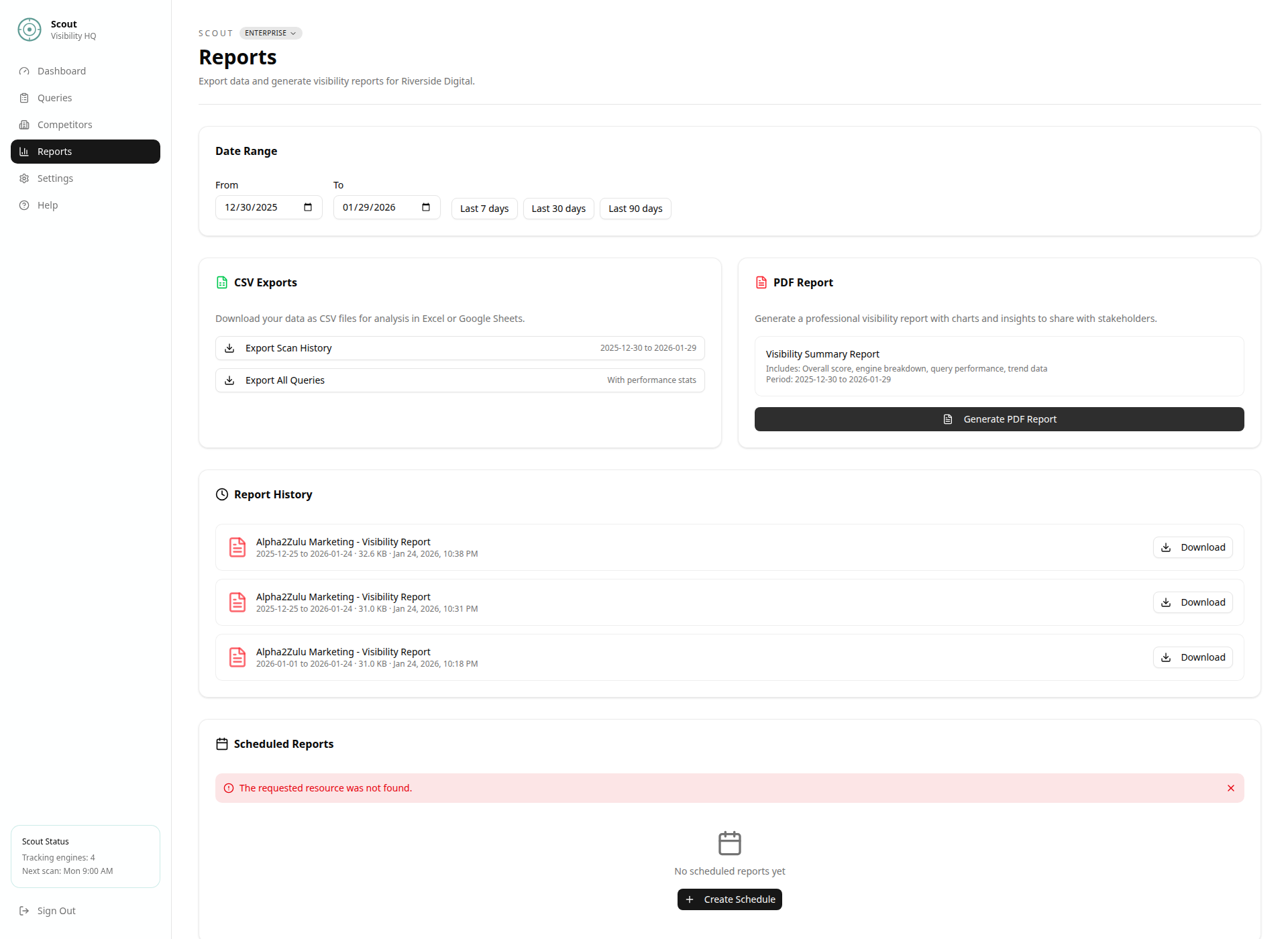Download the 10:38 PM visibility report
1288x939 pixels.
tap(1192, 547)
